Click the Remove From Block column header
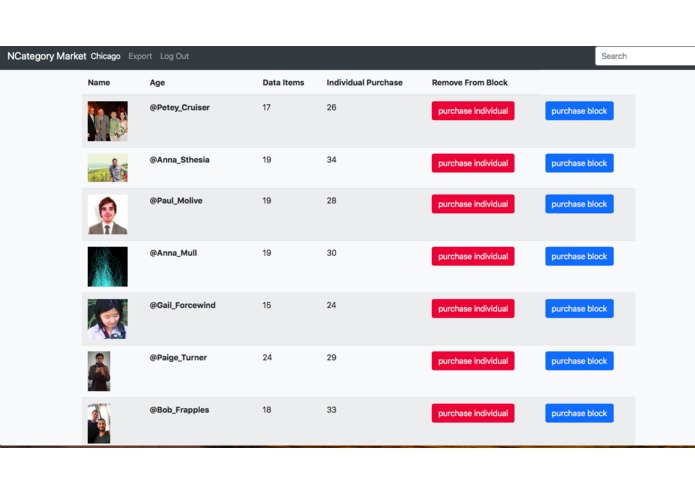Image resolution: width=695 pixels, height=494 pixels. tap(470, 82)
